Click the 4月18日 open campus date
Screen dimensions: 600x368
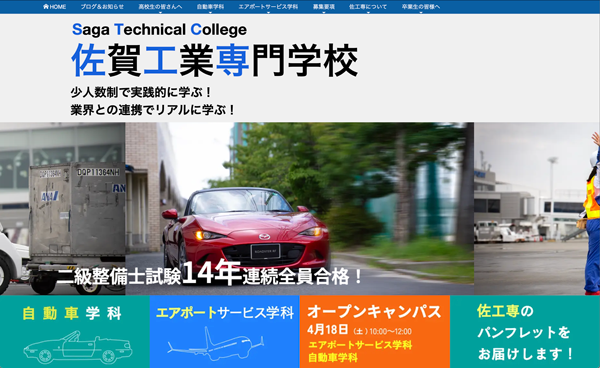[328, 330]
